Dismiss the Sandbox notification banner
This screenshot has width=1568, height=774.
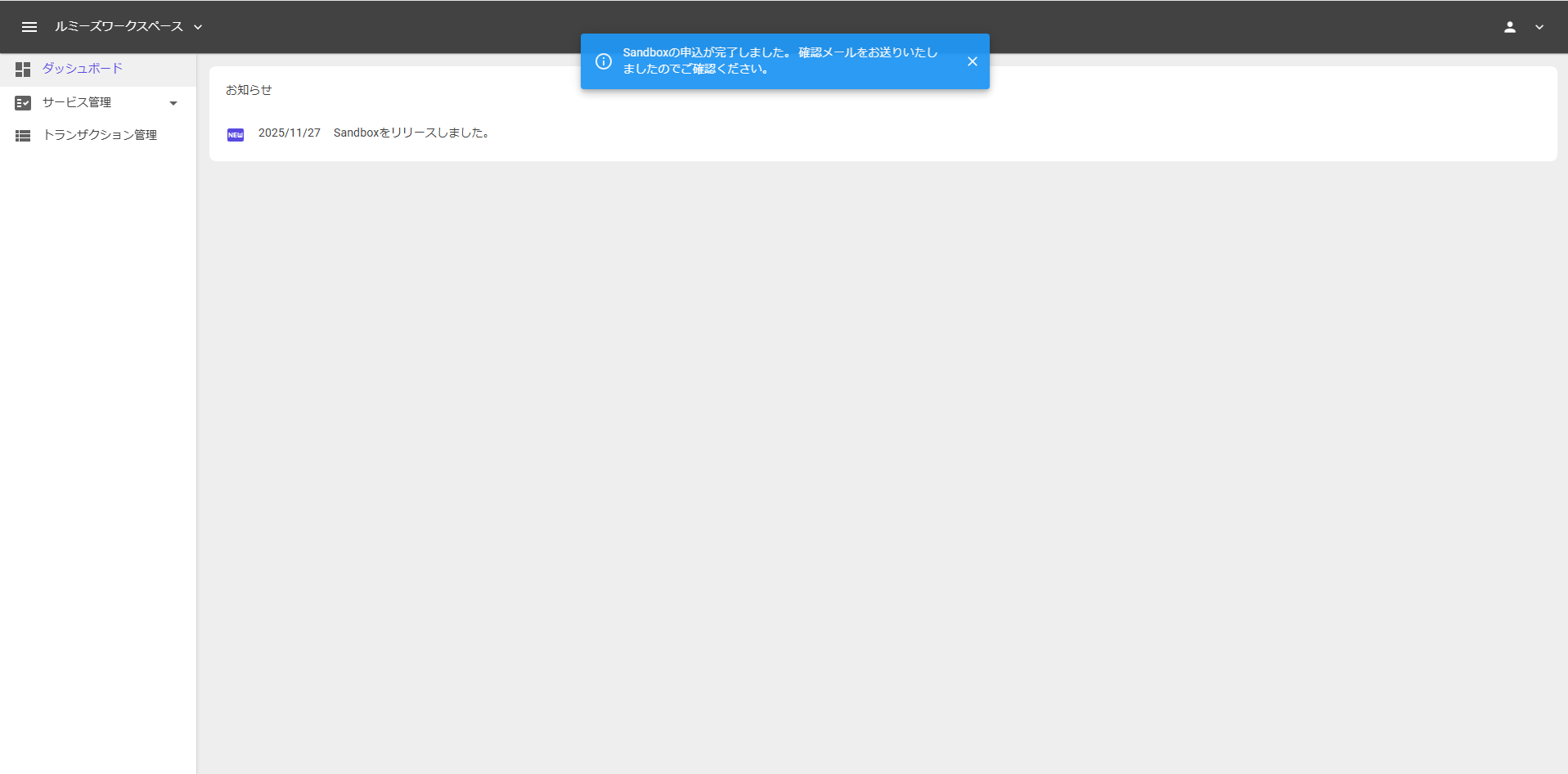pos(972,61)
